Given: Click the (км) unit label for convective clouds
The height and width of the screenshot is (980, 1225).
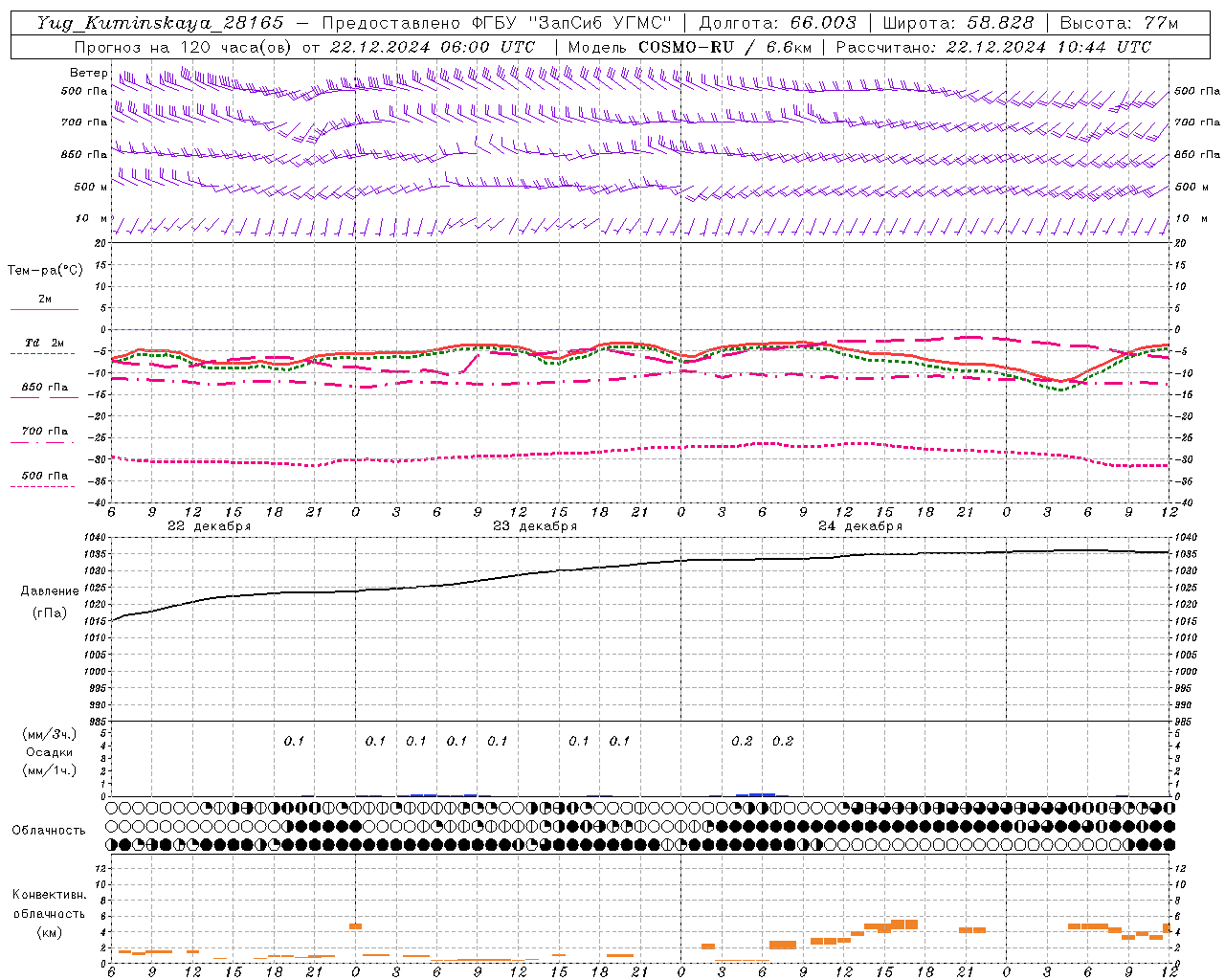Looking at the screenshot, I should (x=50, y=932).
